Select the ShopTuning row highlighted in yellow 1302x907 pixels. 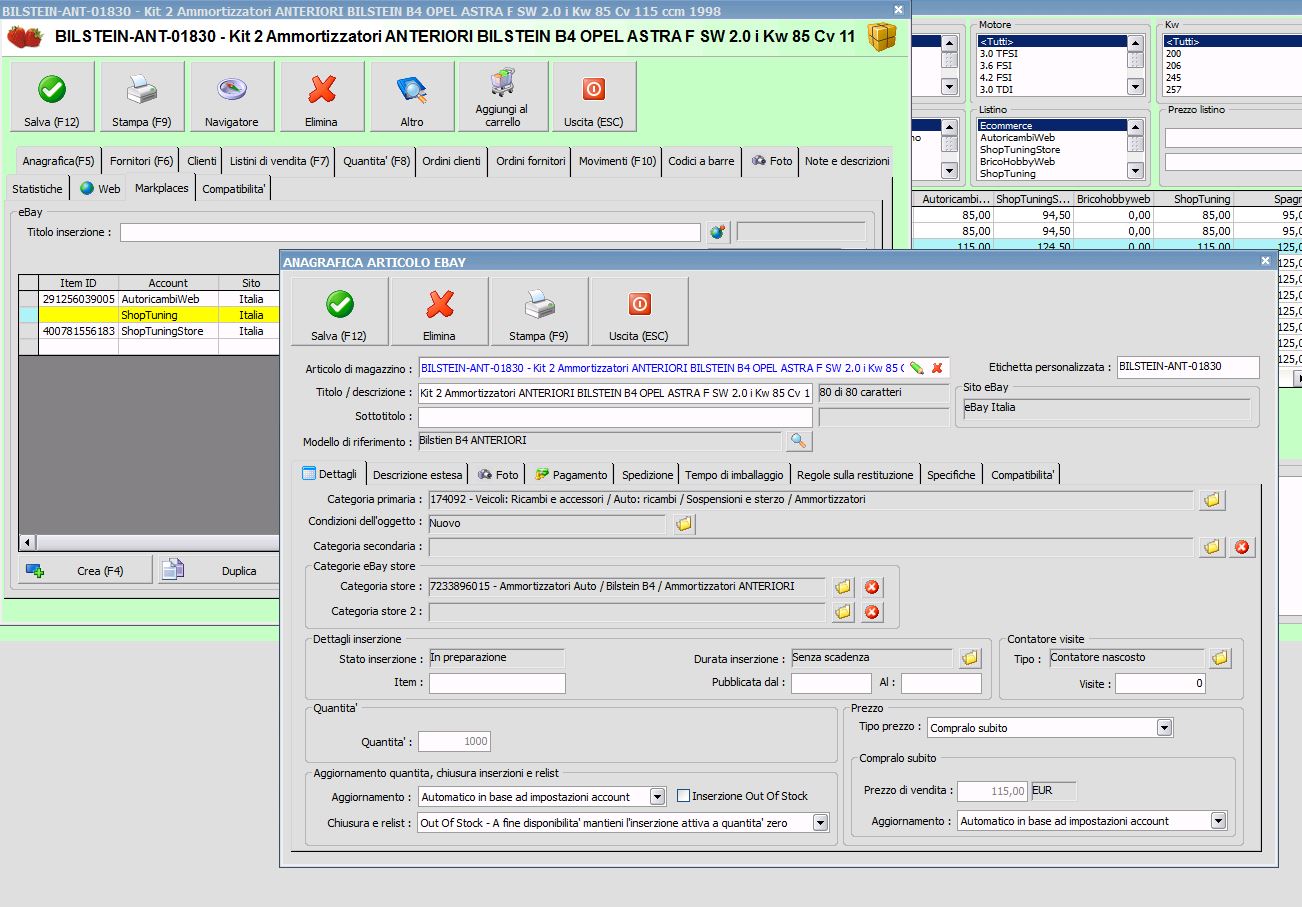coord(149,315)
